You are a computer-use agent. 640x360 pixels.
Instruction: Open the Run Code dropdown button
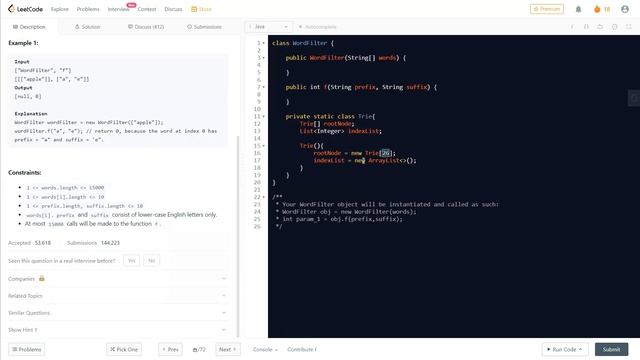564,349
